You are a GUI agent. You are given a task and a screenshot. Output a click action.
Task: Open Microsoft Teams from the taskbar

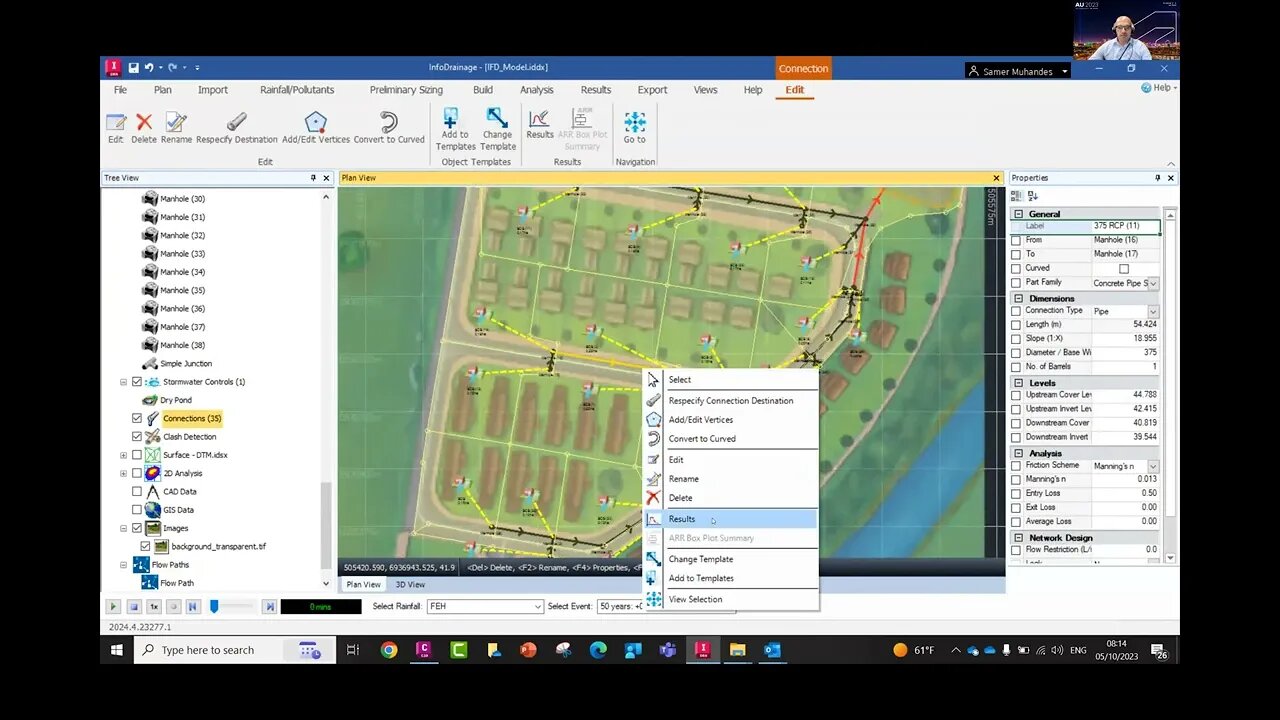click(x=667, y=650)
